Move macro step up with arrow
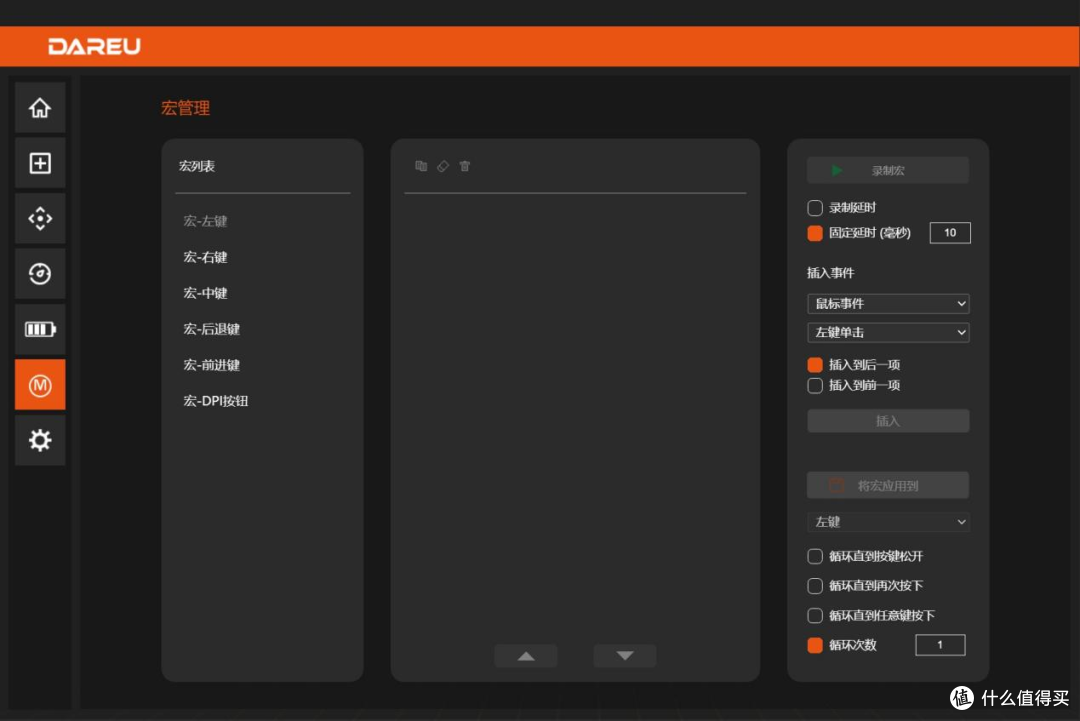 (526, 656)
